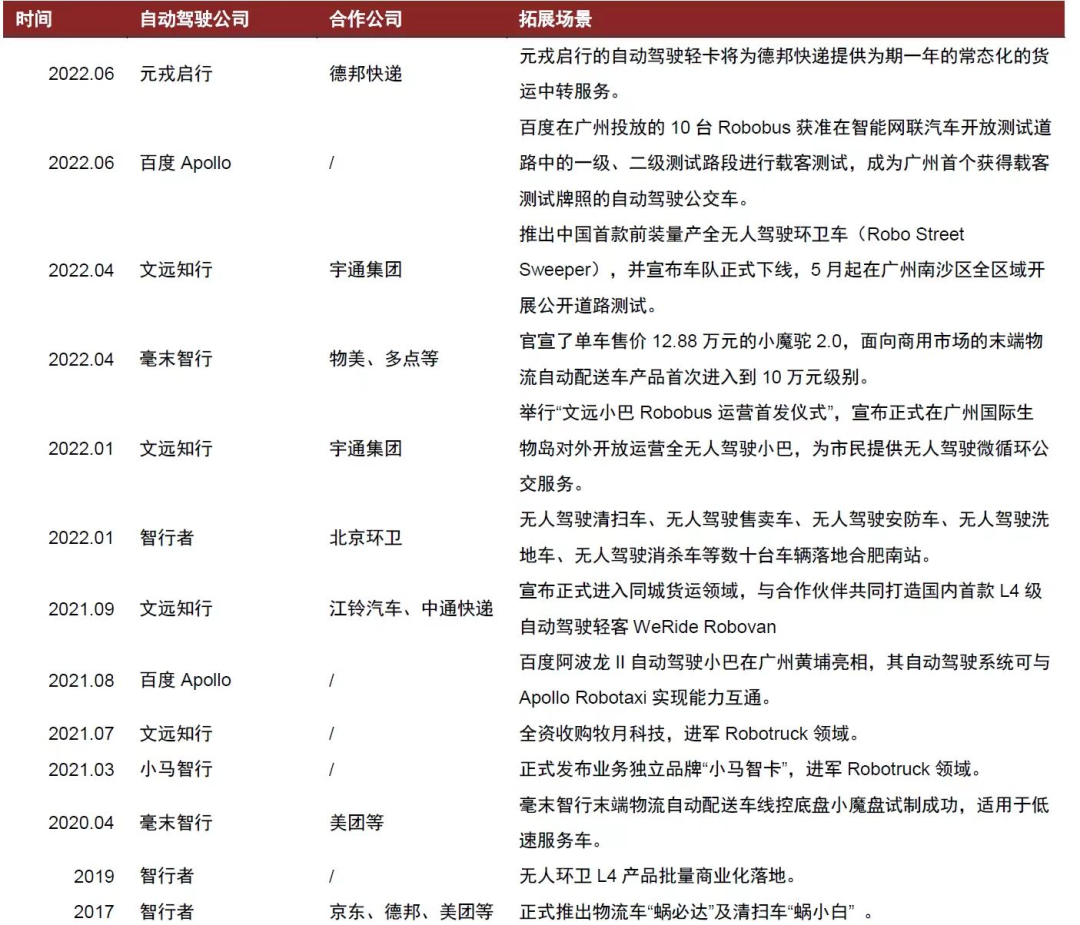Screen dimensions: 1080x925
Task: Click the description about 小魔驼 2.0 pricing
Action: [x=781, y=359]
